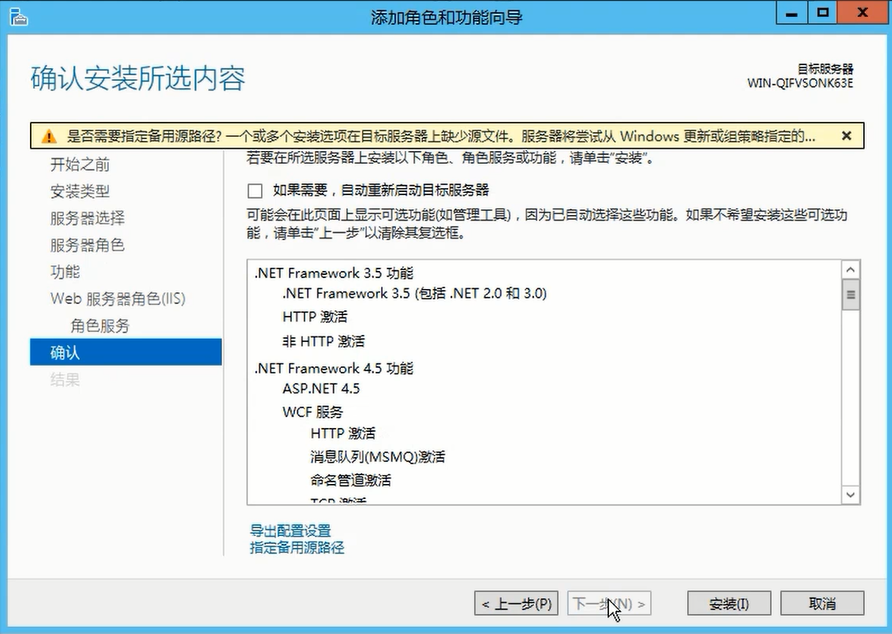Click the 导出配置设置 link

click(290, 531)
